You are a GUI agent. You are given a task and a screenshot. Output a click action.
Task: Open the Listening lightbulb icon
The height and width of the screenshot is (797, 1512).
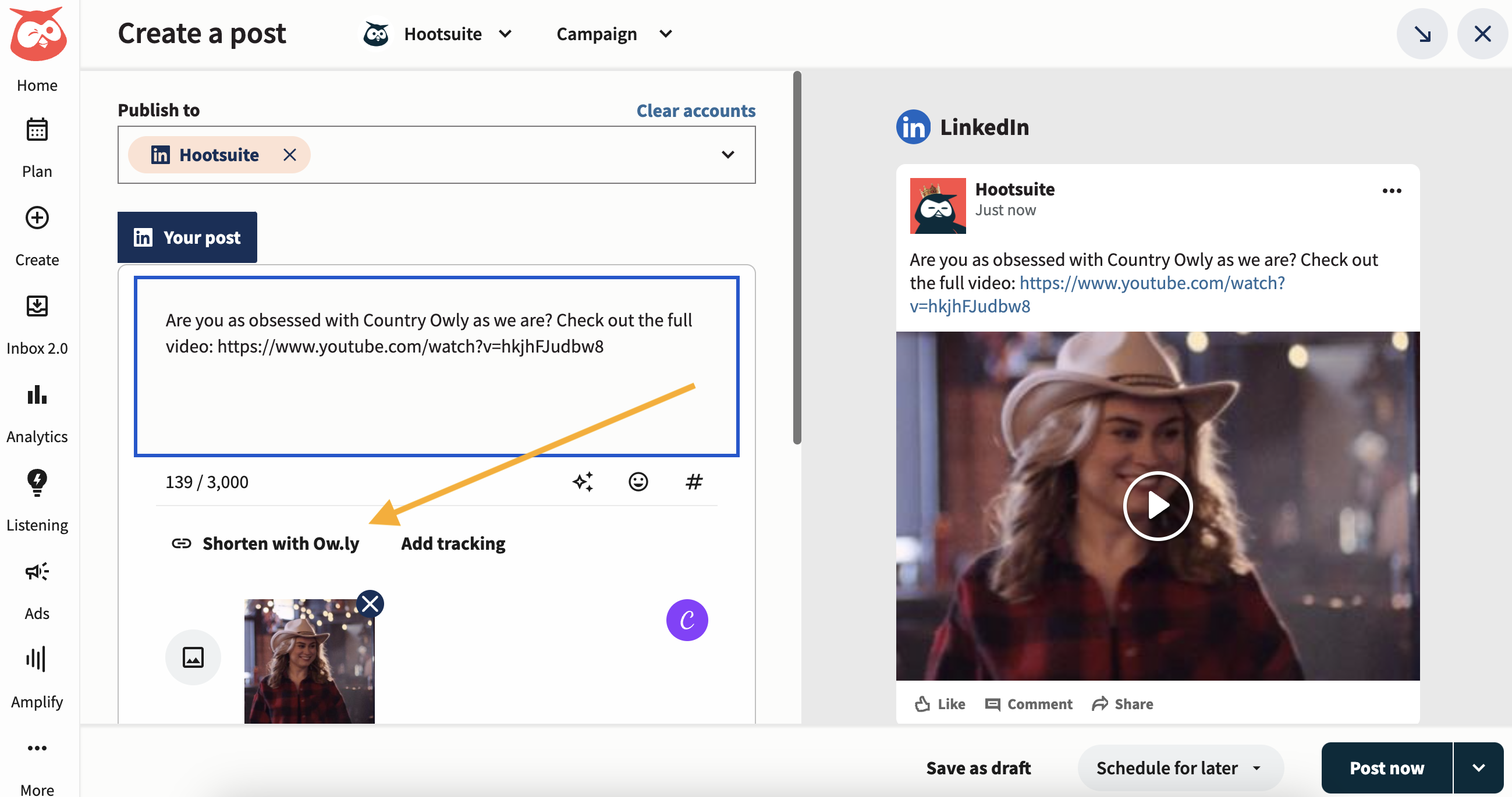(37, 482)
